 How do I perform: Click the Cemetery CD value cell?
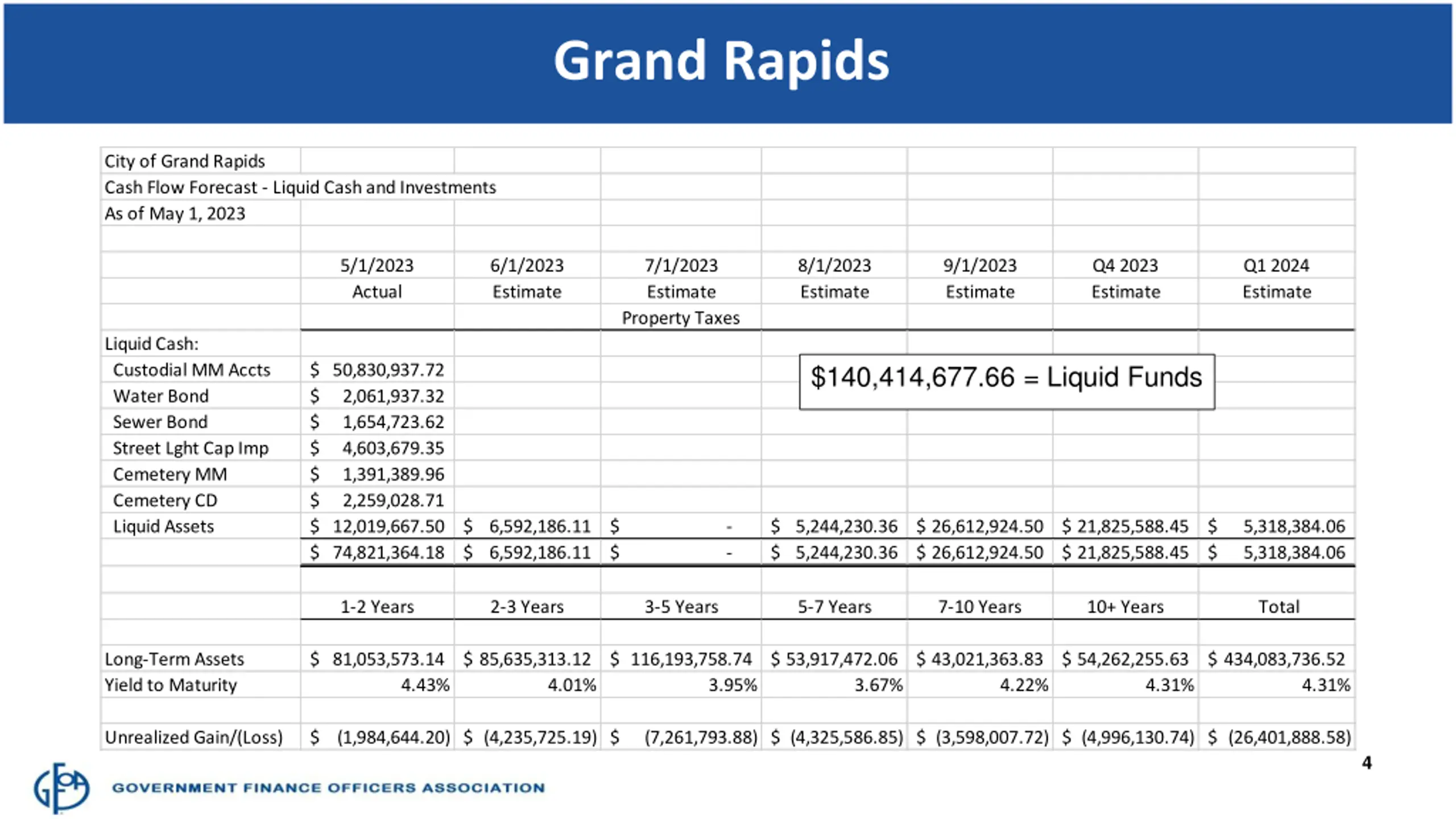pos(377,500)
